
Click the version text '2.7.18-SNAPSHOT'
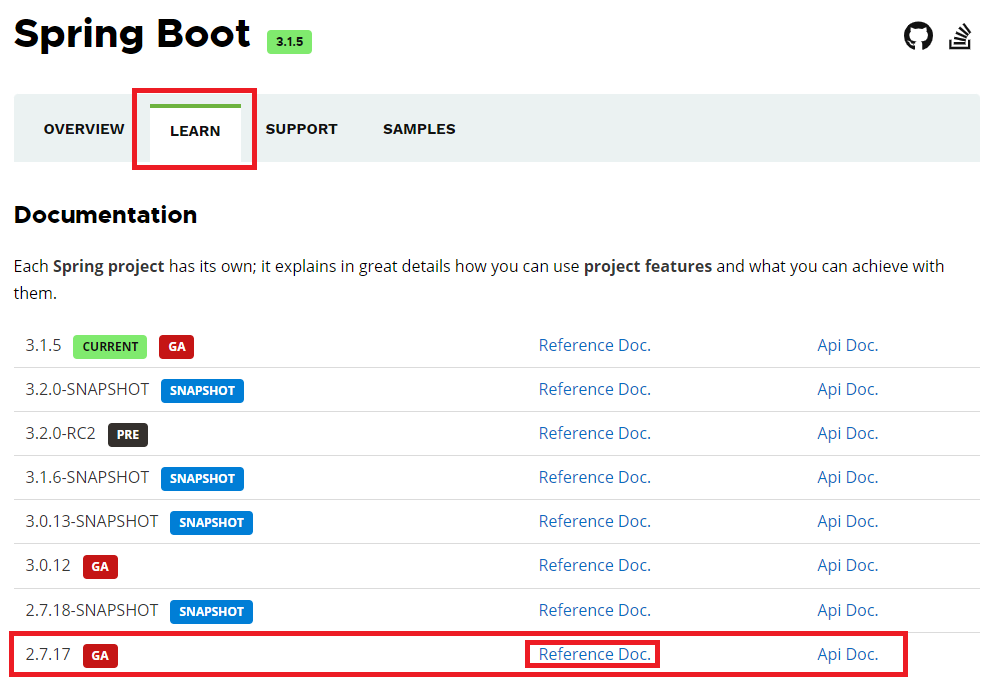(92, 610)
